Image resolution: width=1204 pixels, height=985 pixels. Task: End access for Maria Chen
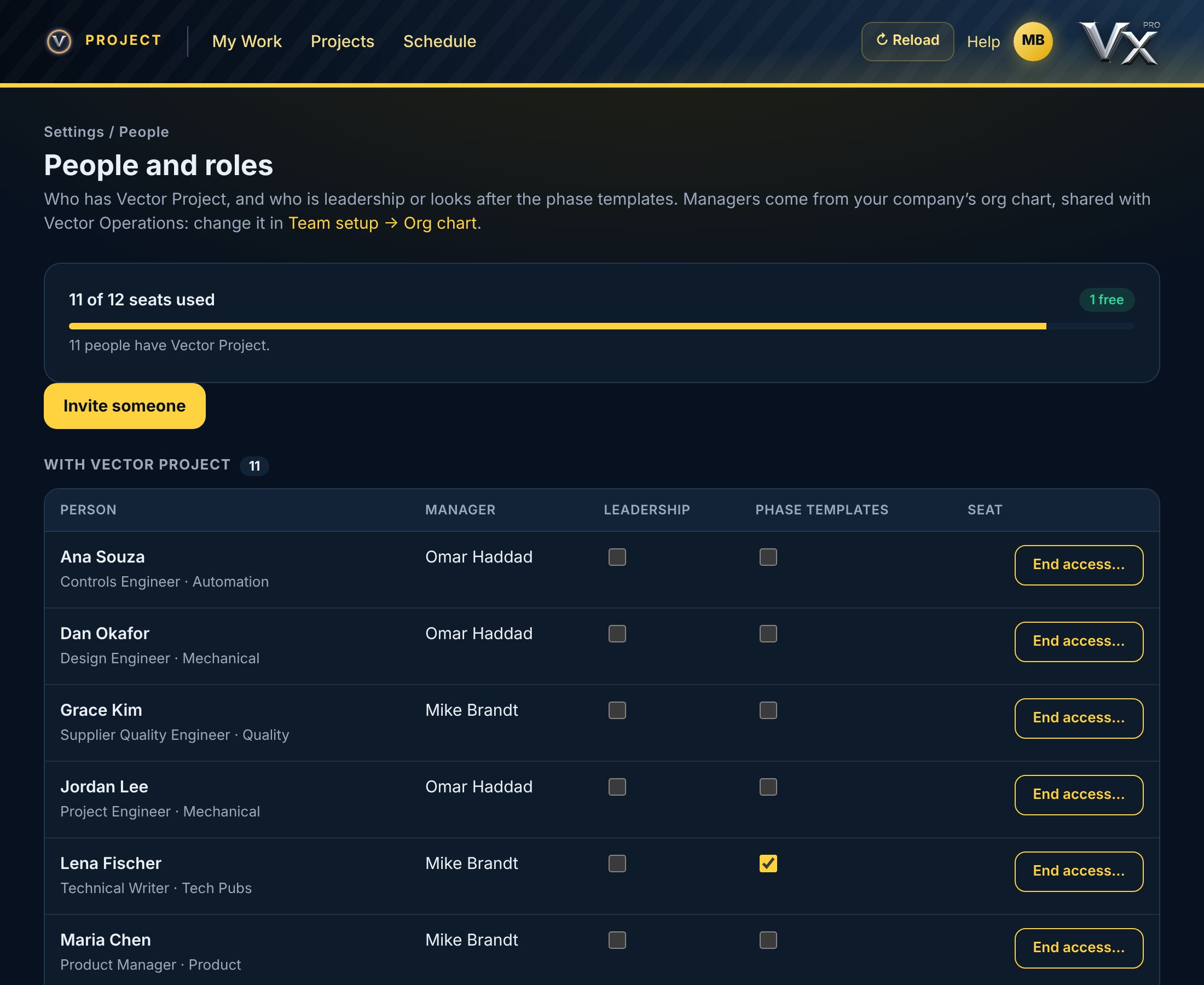[x=1078, y=948]
